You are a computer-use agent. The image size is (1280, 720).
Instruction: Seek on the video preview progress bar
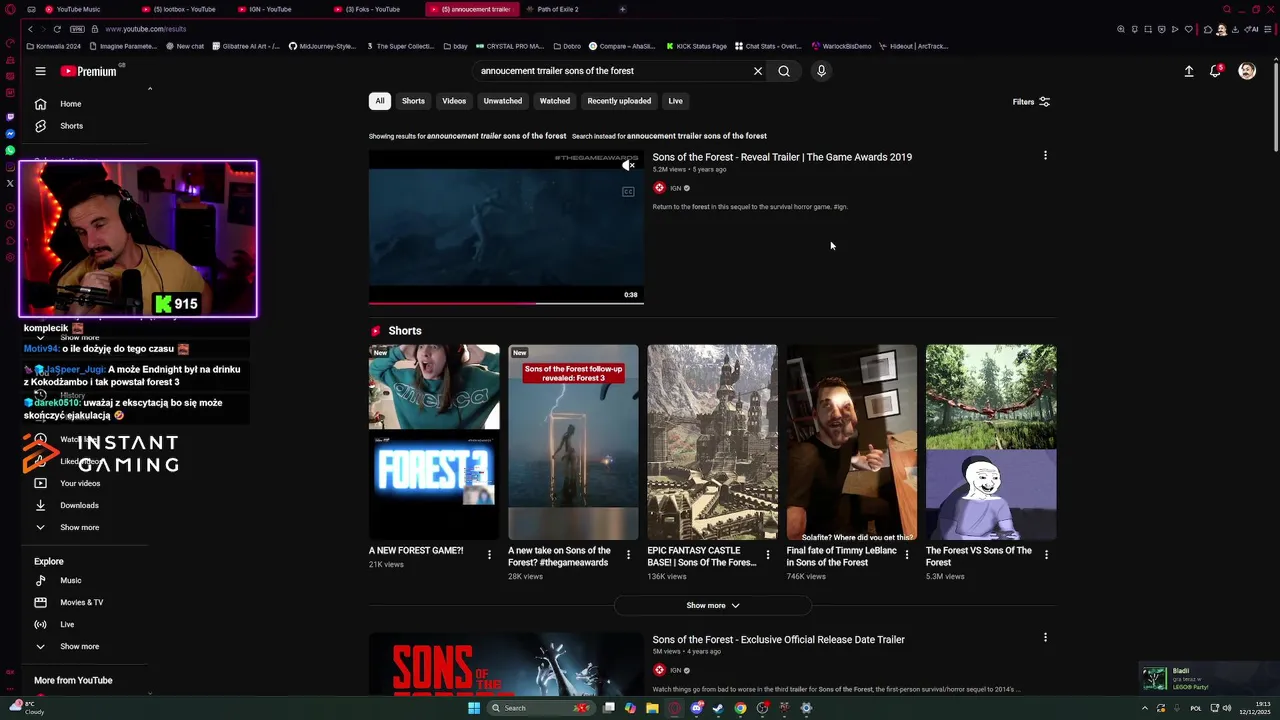click(x=506, y=303)
